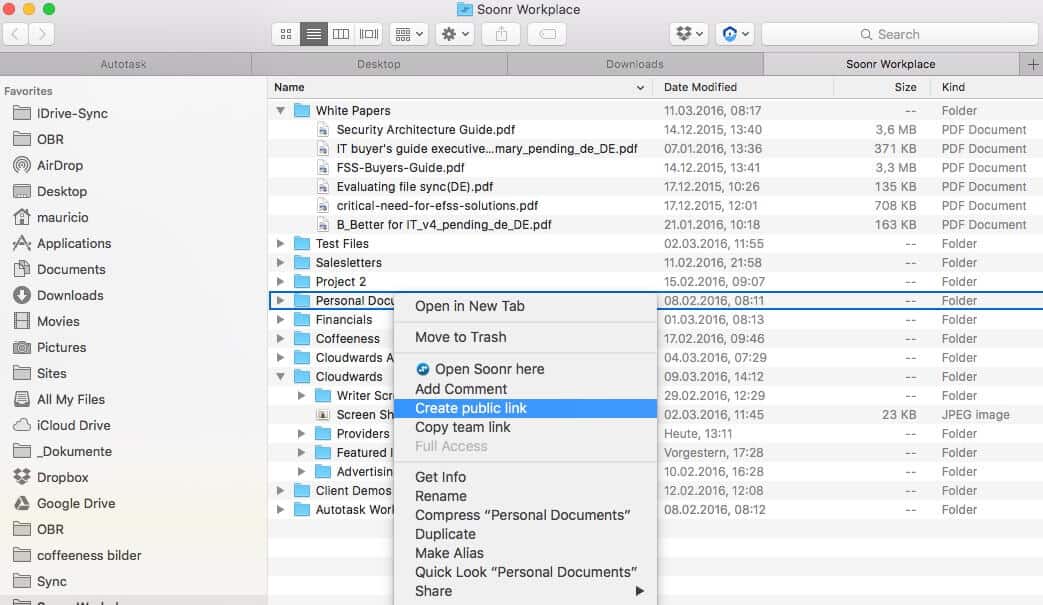Switch to list view in toolbar
Screen dimensions: 1043x605
click(313, 34)
